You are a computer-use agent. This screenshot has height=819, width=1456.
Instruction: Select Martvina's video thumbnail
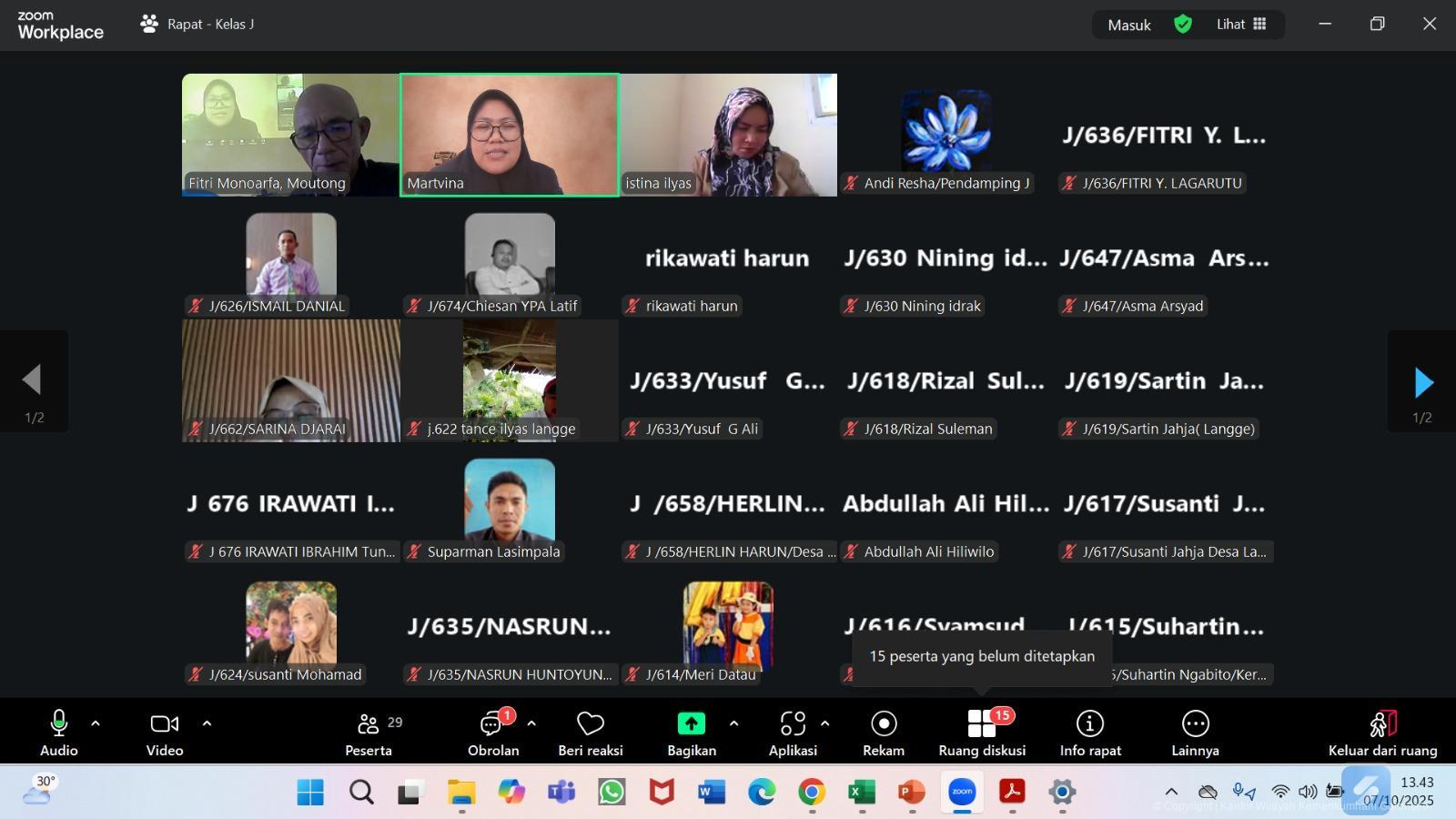click(x=510, y=135)
